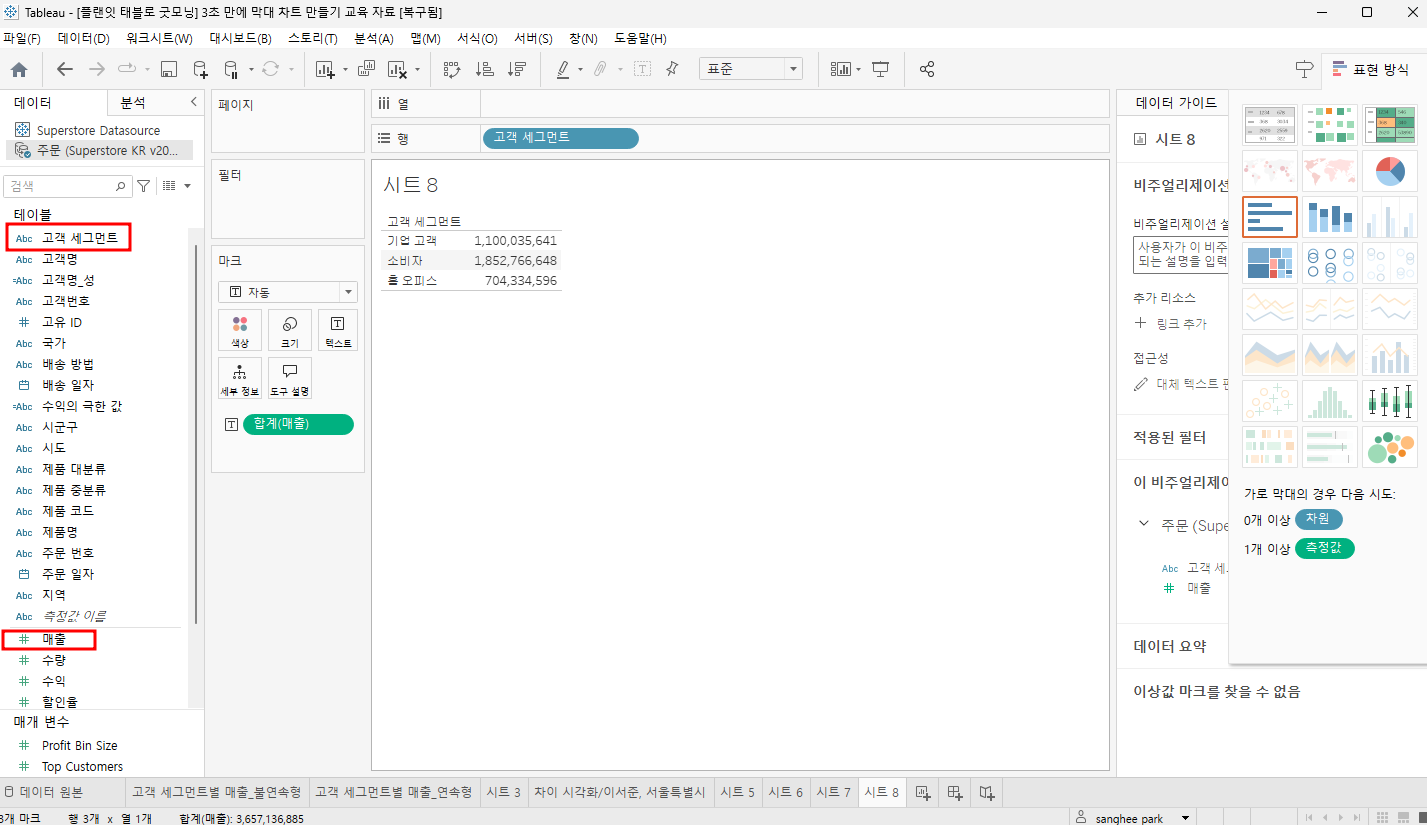Add a new data source from toolbar

point(201,69)
